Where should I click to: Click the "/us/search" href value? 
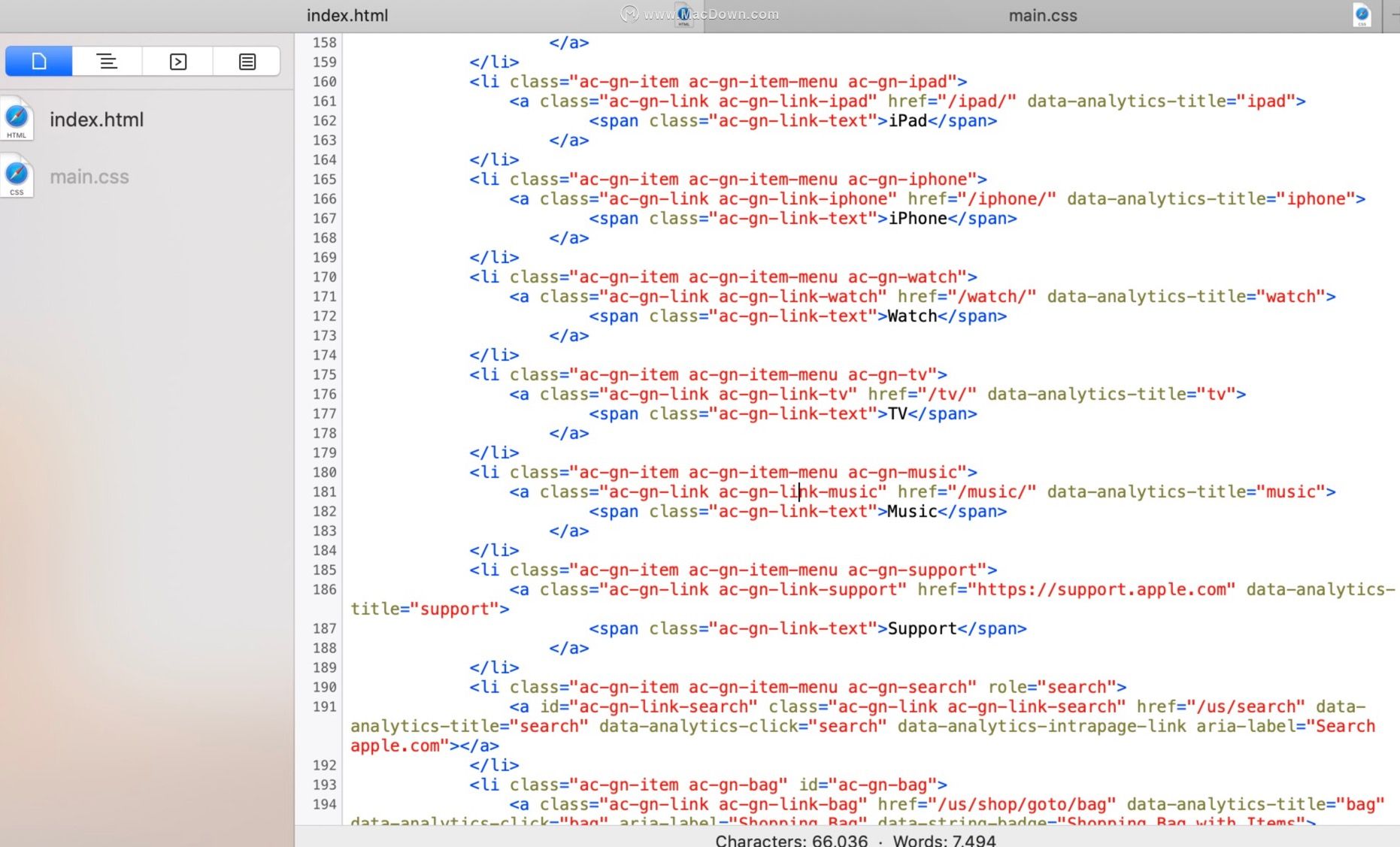coord(1246,707)
